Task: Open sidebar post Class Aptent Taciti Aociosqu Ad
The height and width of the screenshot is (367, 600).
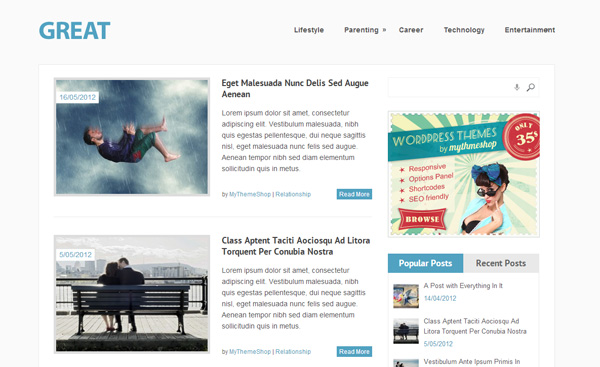Action: [x=475, y=326]
